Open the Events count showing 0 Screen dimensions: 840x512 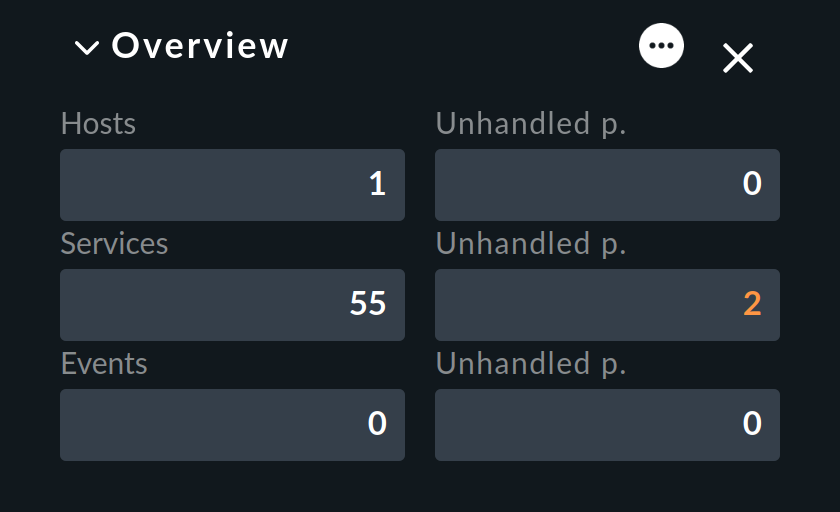pos(377,424)
